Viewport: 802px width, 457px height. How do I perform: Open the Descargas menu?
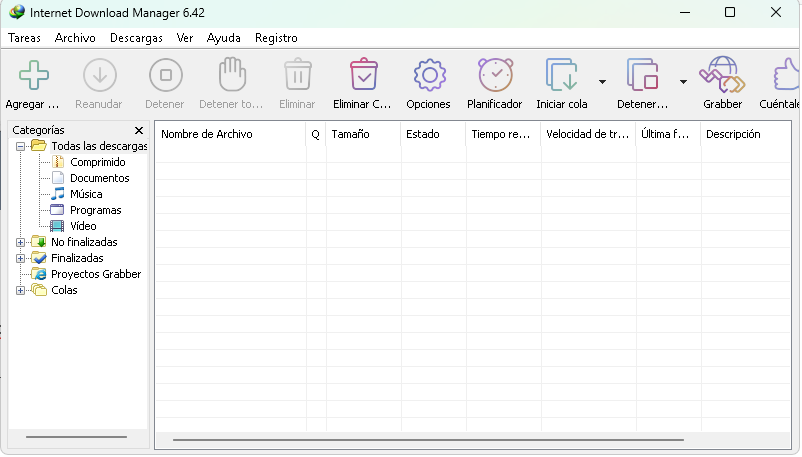pyautogui.click(x=136, y=38)
